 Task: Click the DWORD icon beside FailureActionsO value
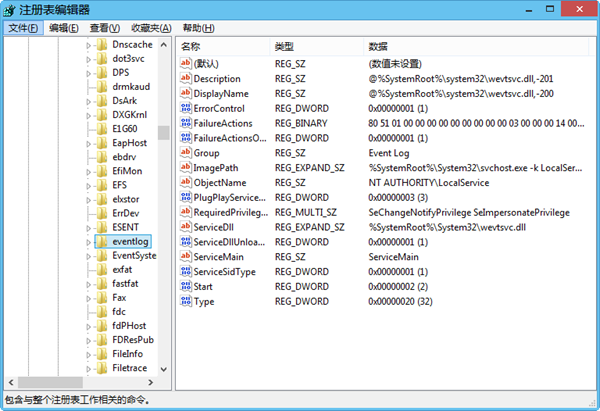tap(186, 138)
